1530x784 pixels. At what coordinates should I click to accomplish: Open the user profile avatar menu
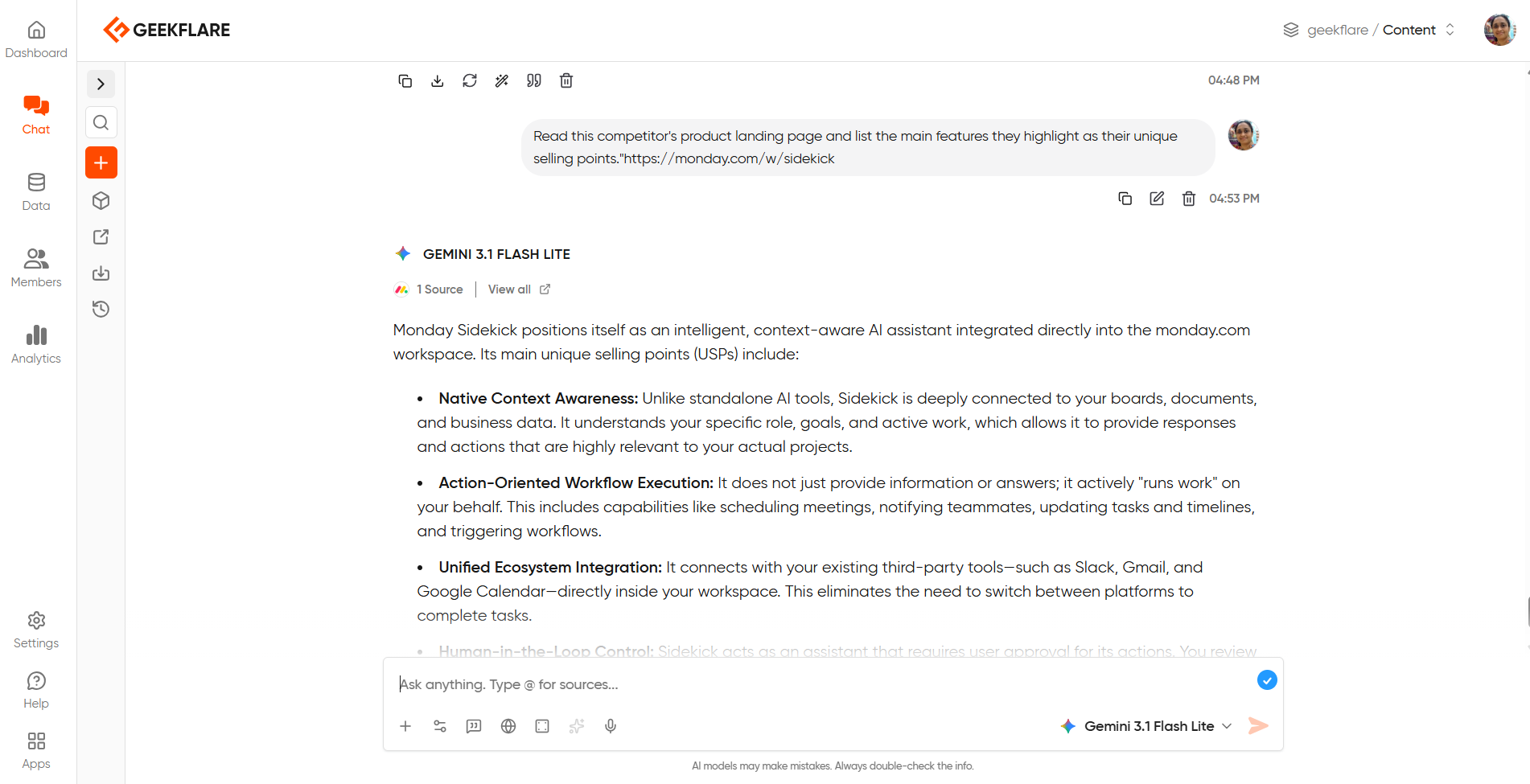point(1499,30)
